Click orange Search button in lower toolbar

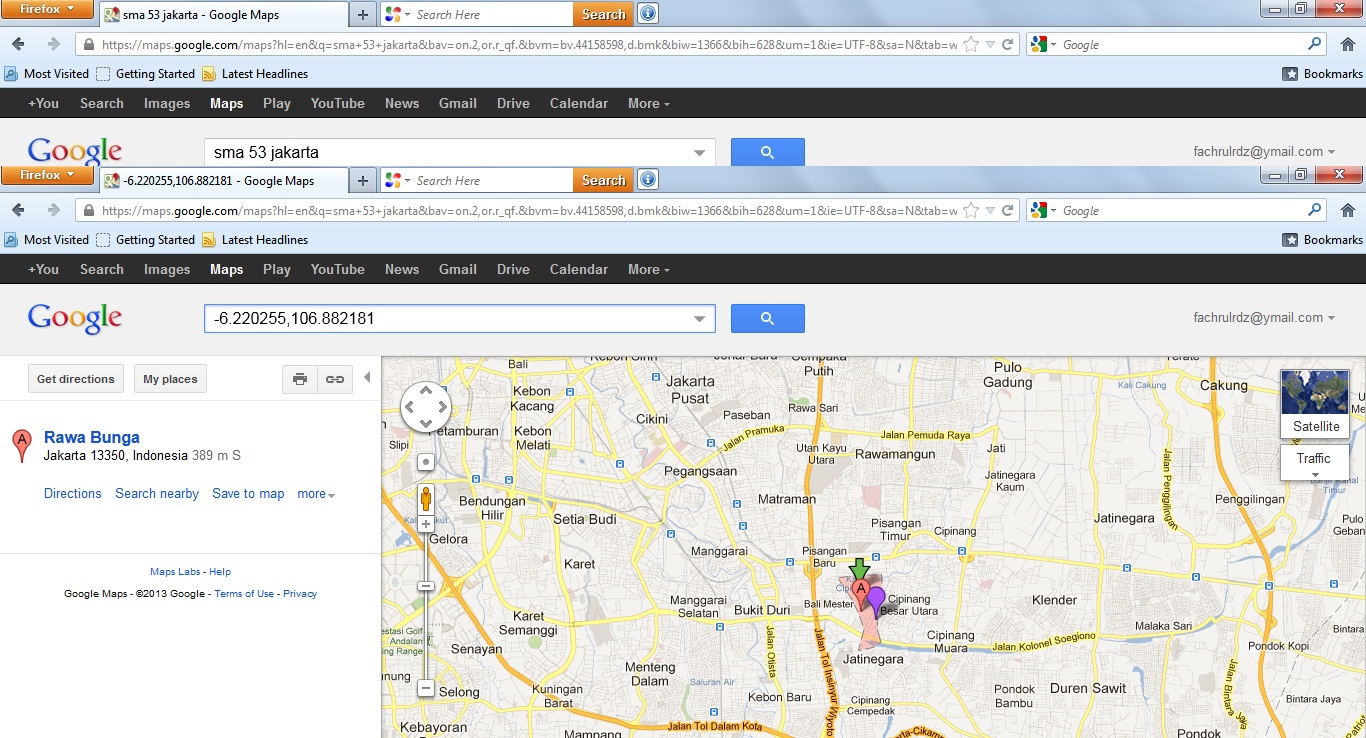click(x=603, y=180)
